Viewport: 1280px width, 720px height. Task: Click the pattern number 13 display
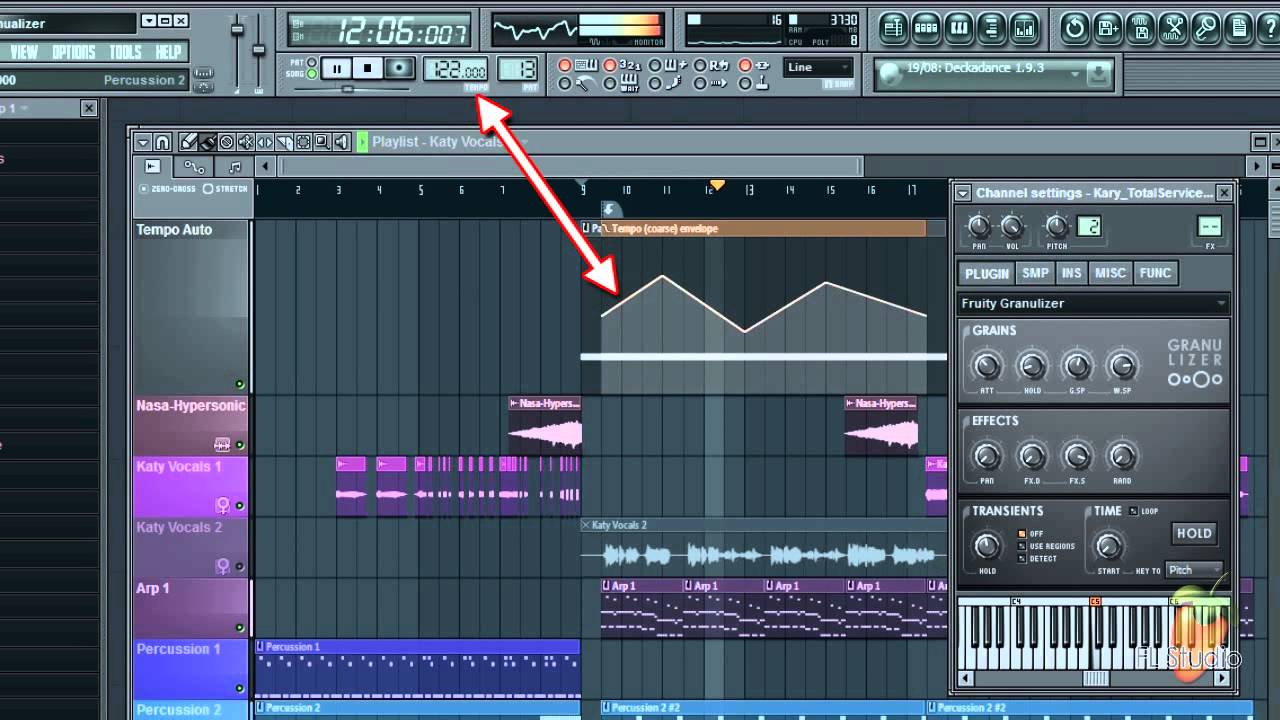click(x=518, y=69)
